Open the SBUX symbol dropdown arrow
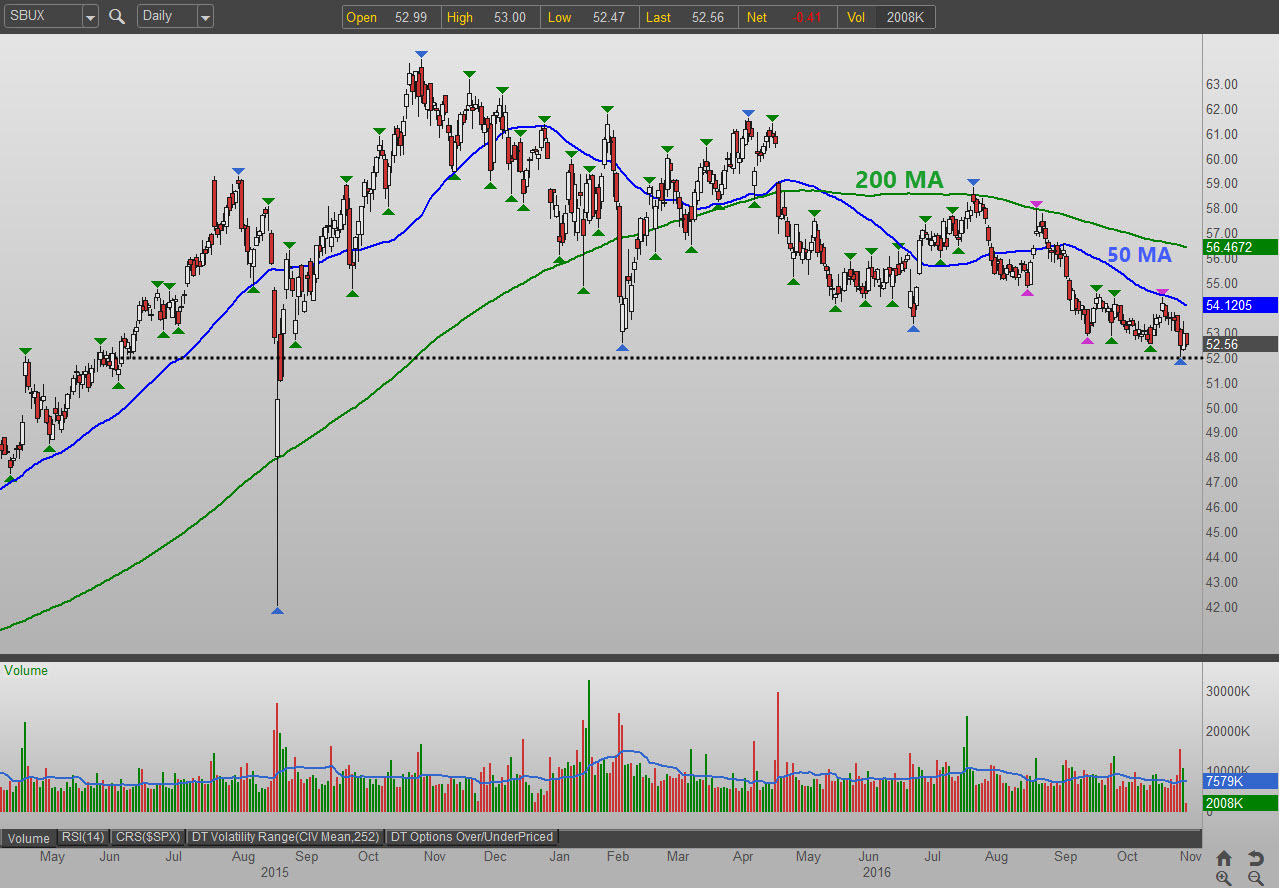The image size is (1279, 888). pos(90,17)
